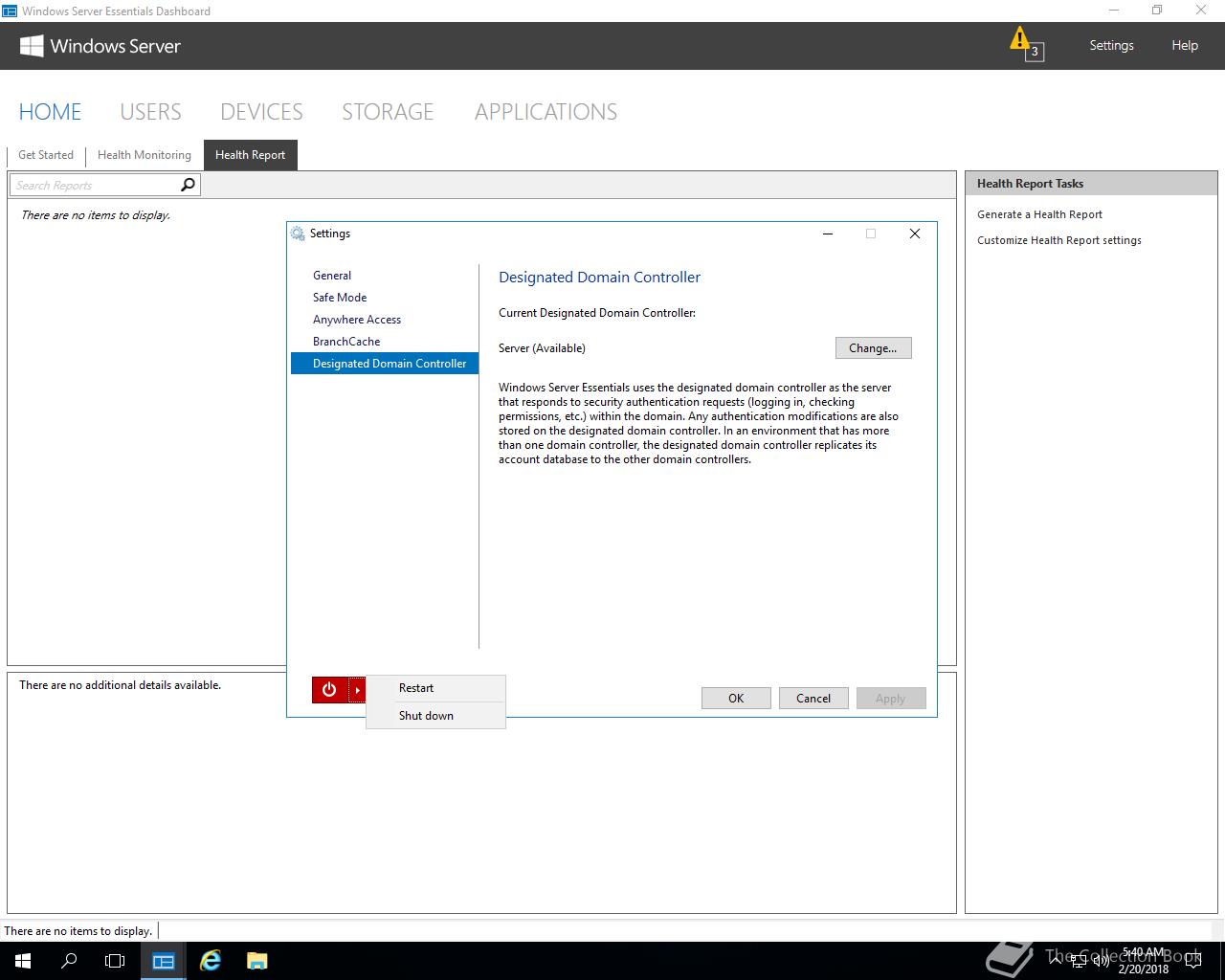The width and height of the screenshot is (1225, 980).
Task: Click OK in Settings dialog
Action: tap(736, 699)
